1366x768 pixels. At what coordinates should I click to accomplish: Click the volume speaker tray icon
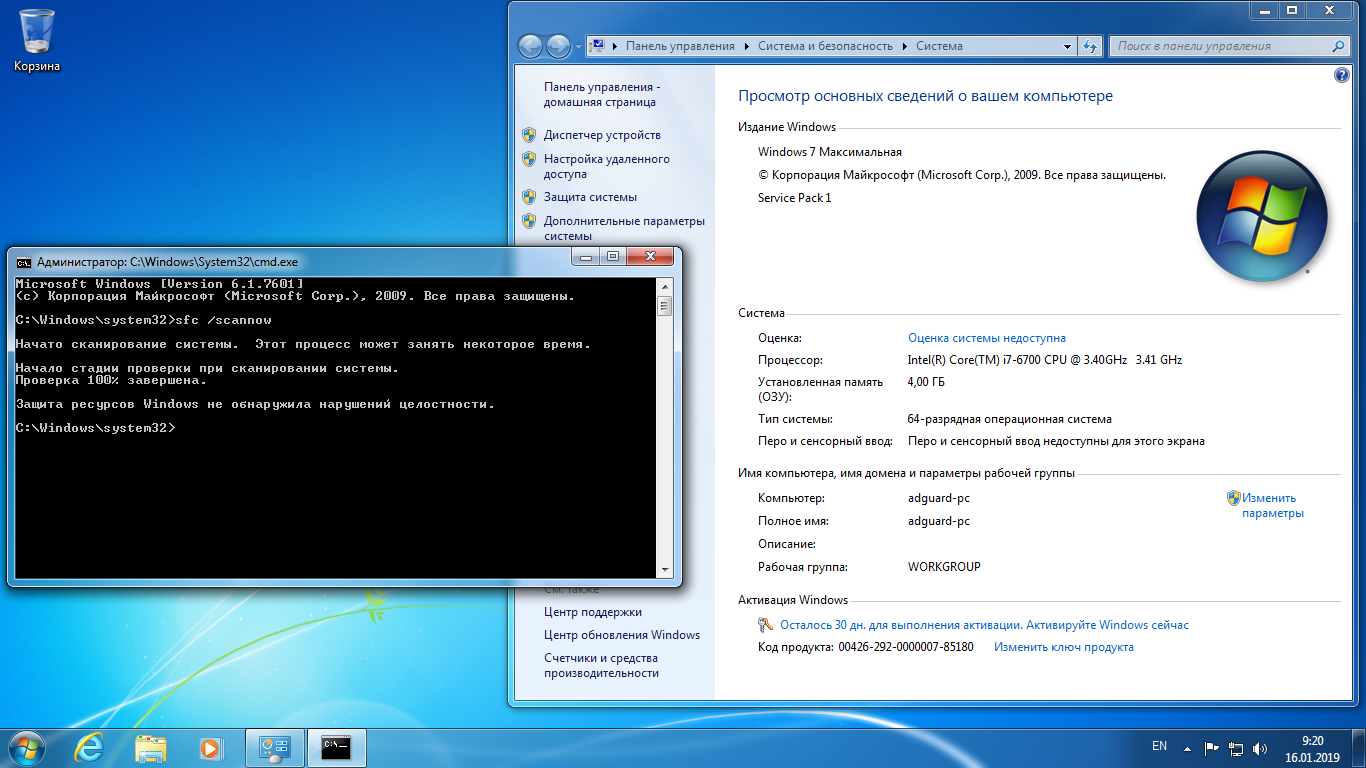[1260, 747]
